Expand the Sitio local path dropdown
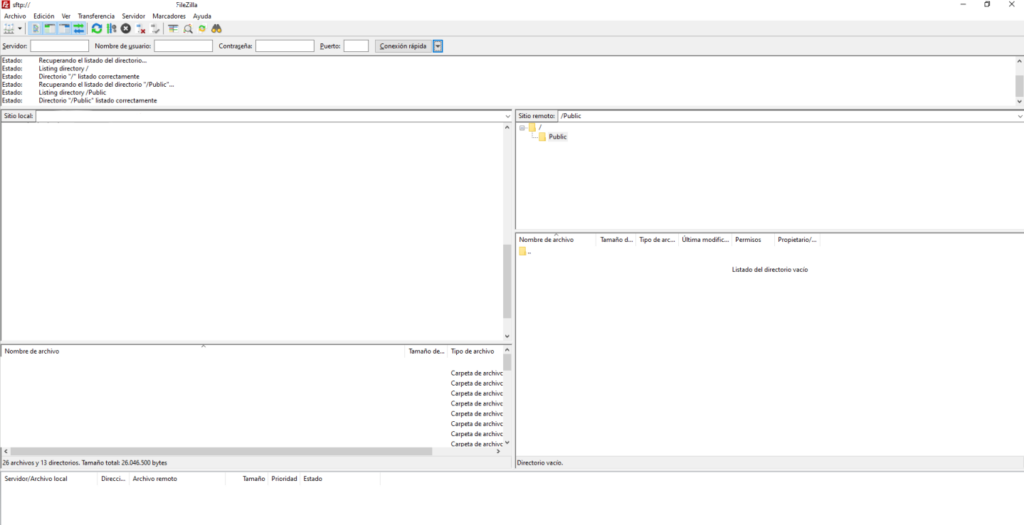Viewport: 1024px width, 525px height. [x=507, y=116]
